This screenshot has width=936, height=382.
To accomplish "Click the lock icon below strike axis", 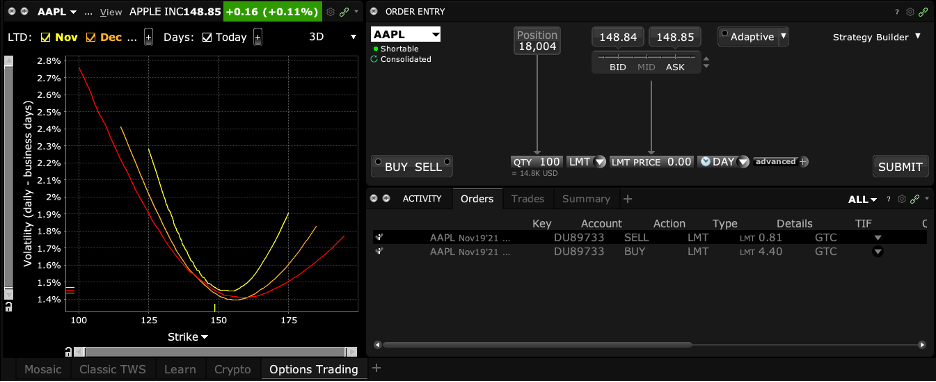I will click(x=69, y=351).
